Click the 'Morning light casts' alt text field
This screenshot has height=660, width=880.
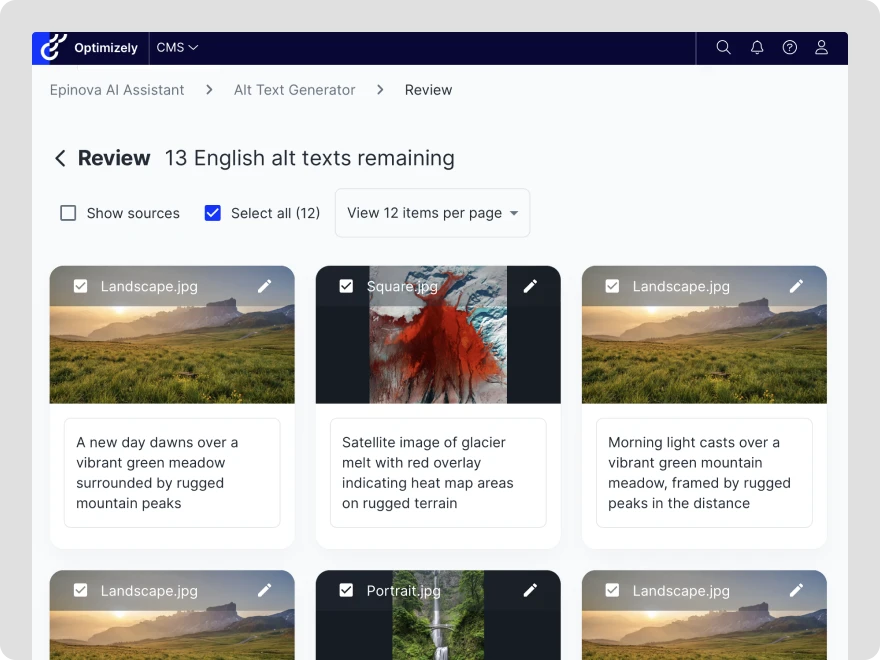[704, 473]
